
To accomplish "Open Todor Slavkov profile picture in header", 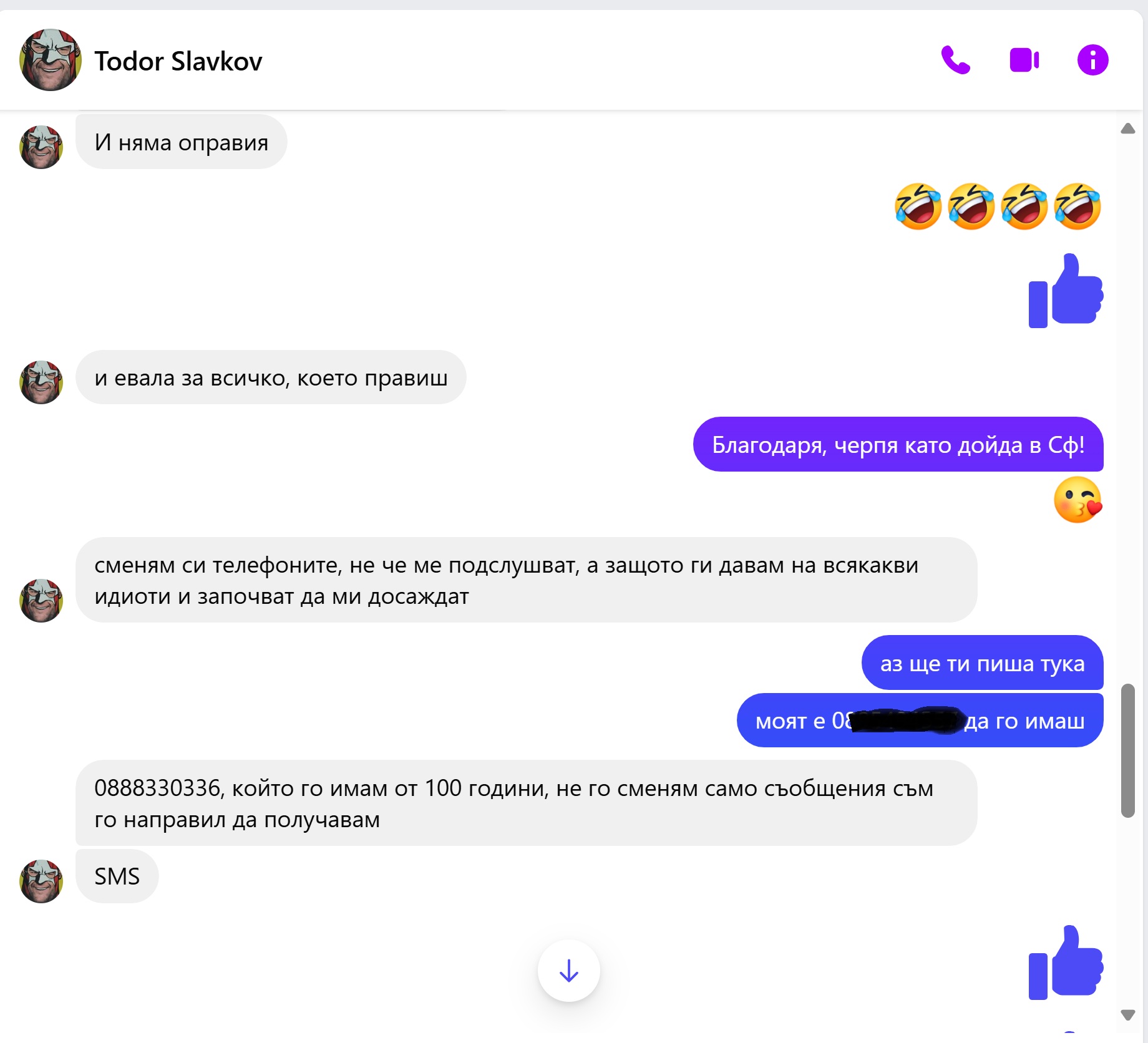I will [51, 60].
